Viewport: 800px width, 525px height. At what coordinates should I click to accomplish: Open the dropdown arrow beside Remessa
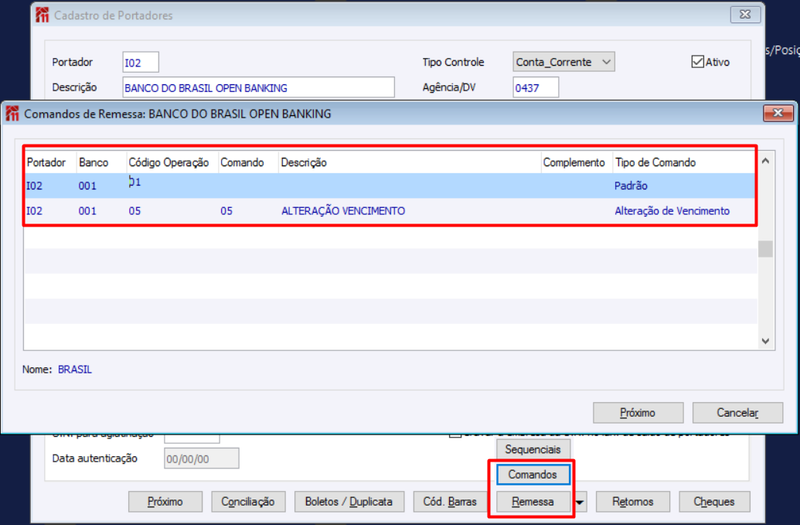click(580, 502)
